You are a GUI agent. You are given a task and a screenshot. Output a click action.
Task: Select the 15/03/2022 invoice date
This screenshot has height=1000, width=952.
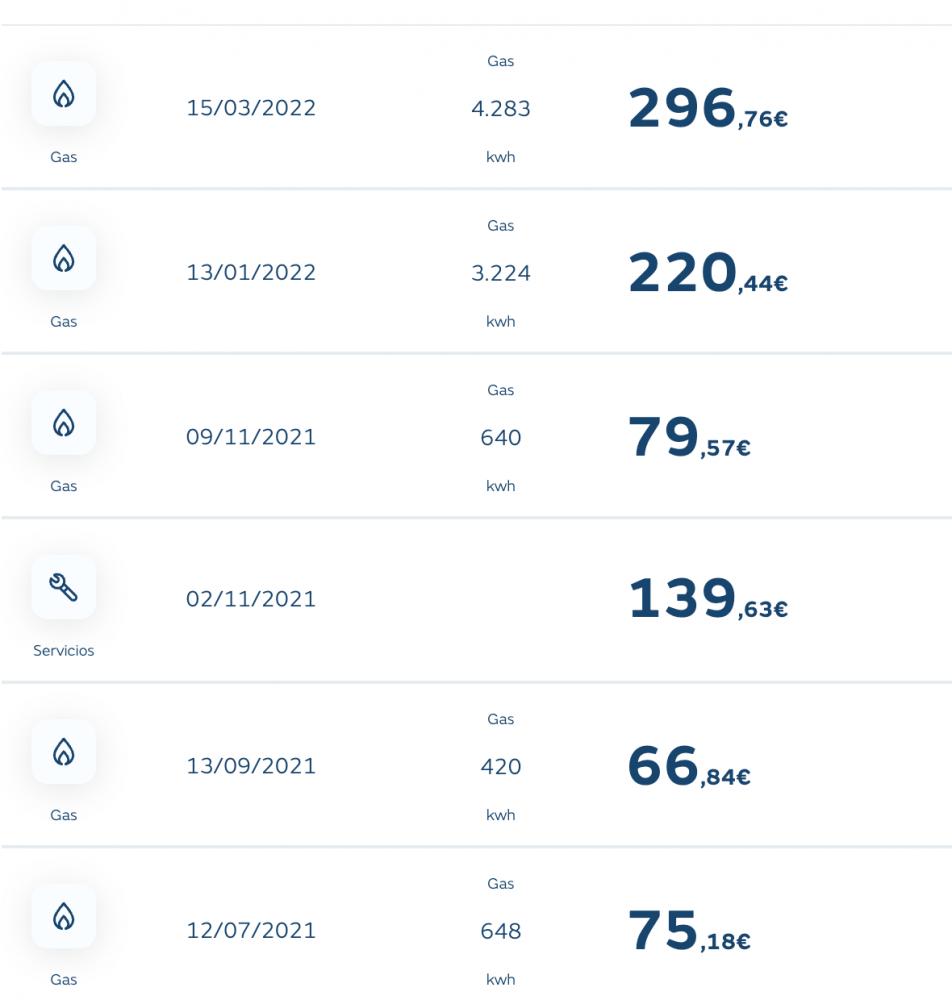(251, 108)
